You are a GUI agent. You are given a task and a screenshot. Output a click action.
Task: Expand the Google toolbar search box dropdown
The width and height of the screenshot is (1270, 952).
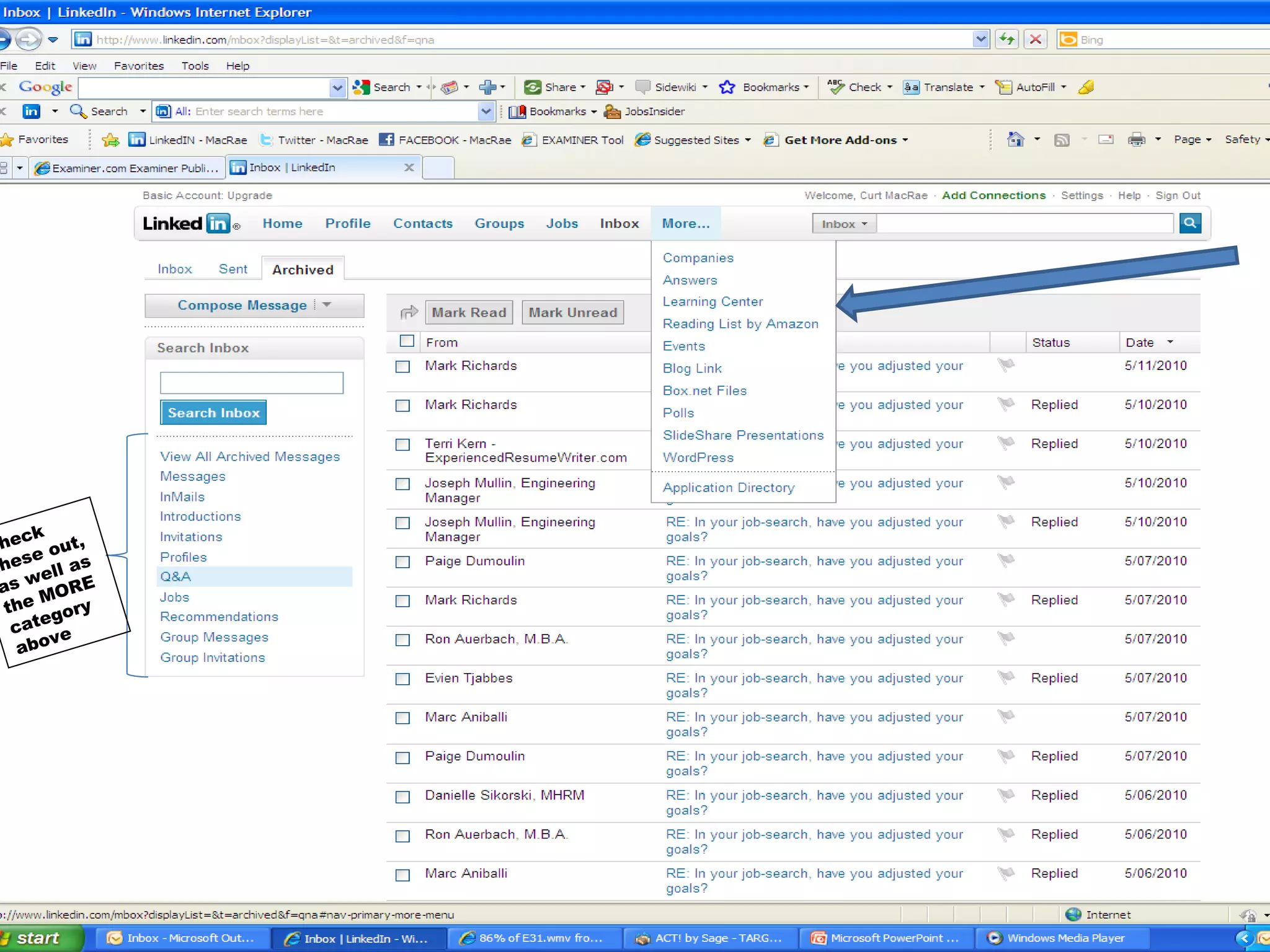[x=337, y=87]
